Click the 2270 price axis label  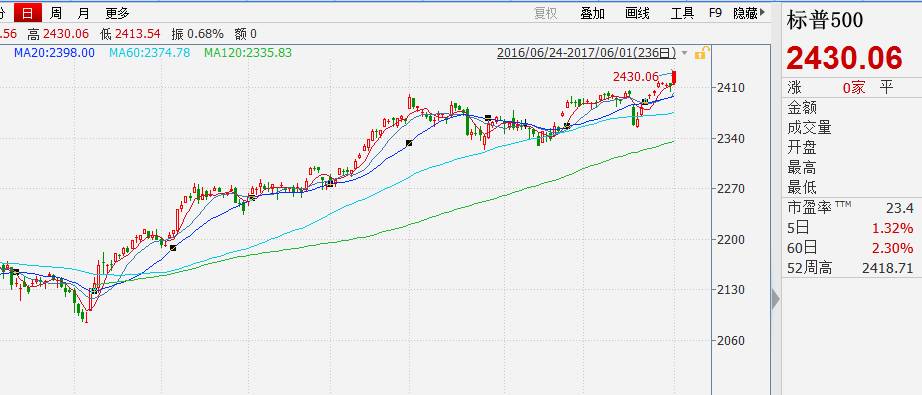pyautogui.click(x=731, y=189)
